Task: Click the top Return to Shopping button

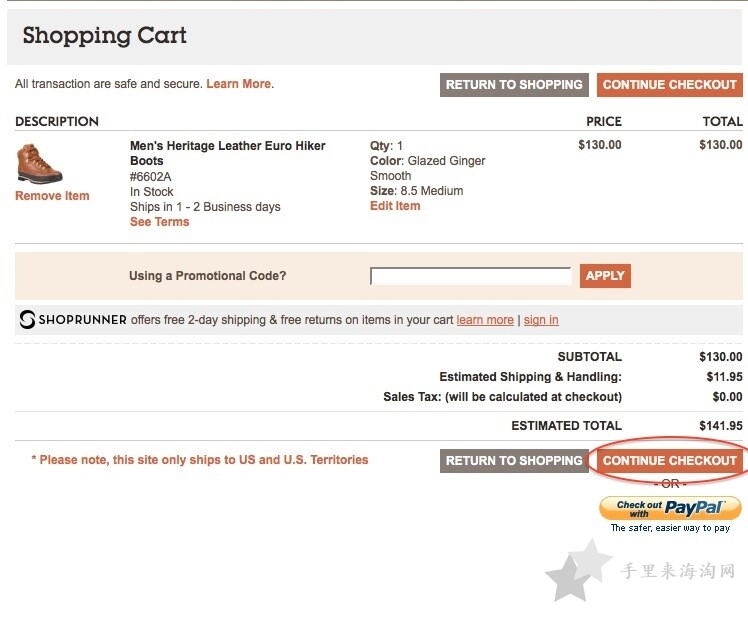Action: 514,84
